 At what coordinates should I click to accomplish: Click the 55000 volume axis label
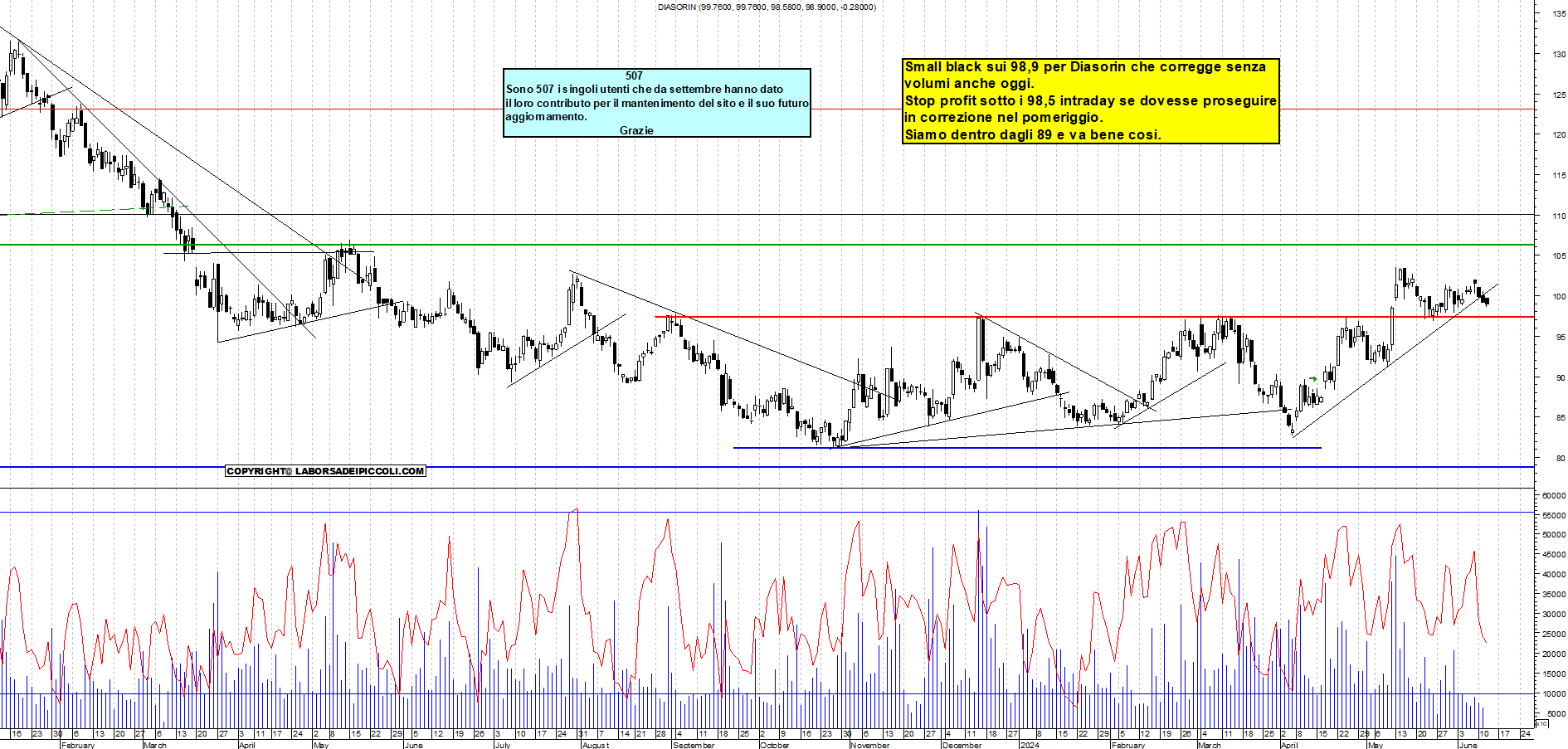click(x=1554, y=515)
